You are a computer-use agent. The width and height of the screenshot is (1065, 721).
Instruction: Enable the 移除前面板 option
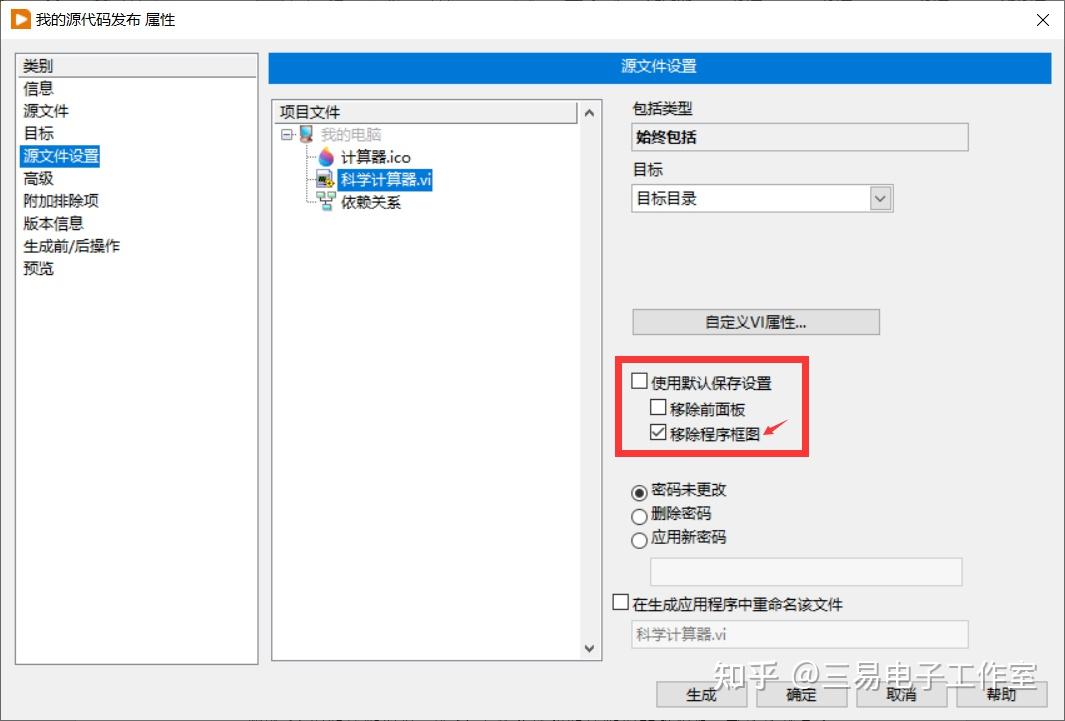point(659,407)
